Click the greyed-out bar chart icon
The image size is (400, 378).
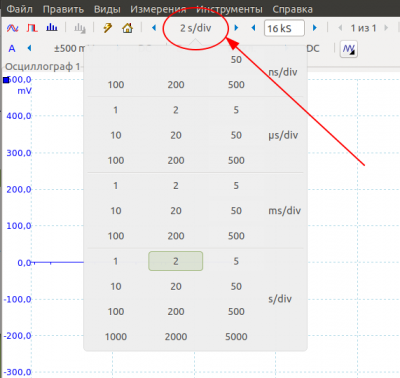click(80, 28)
